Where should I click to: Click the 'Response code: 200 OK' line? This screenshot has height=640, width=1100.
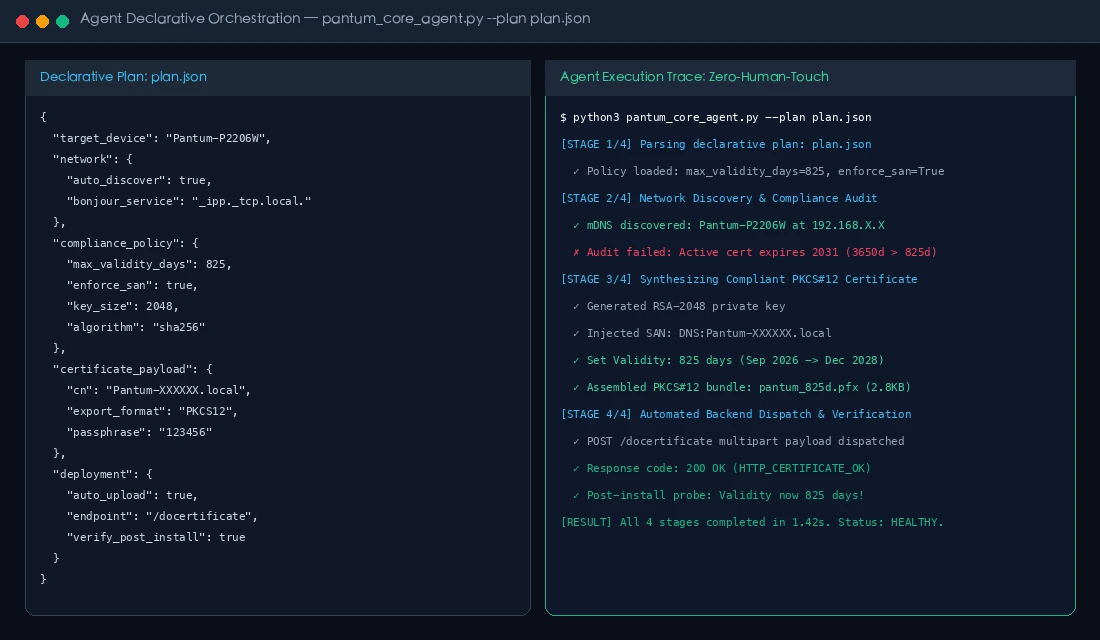pyautogui.click(x=722, y=469)
